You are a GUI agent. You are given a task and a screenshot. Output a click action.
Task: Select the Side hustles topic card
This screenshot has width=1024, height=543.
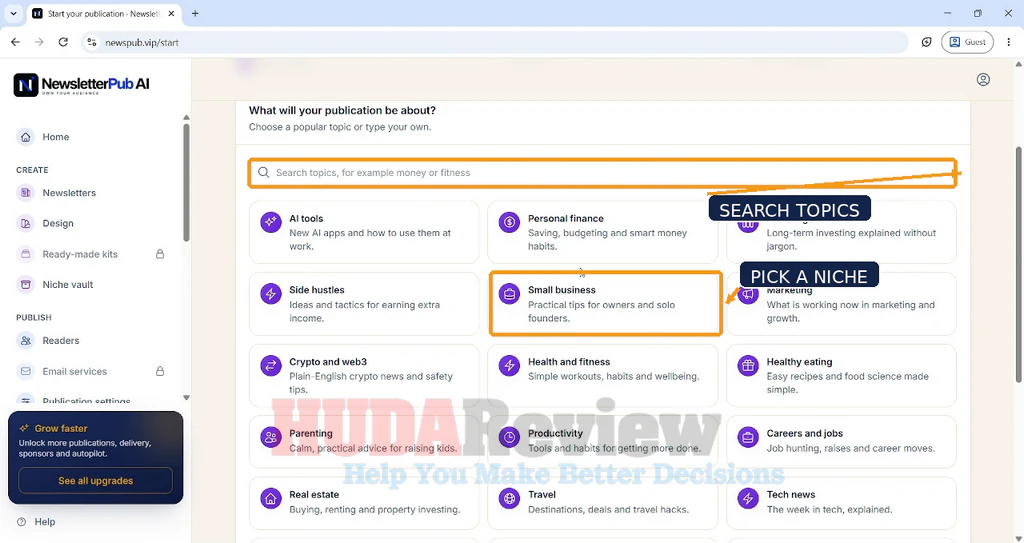click(364, 304)
